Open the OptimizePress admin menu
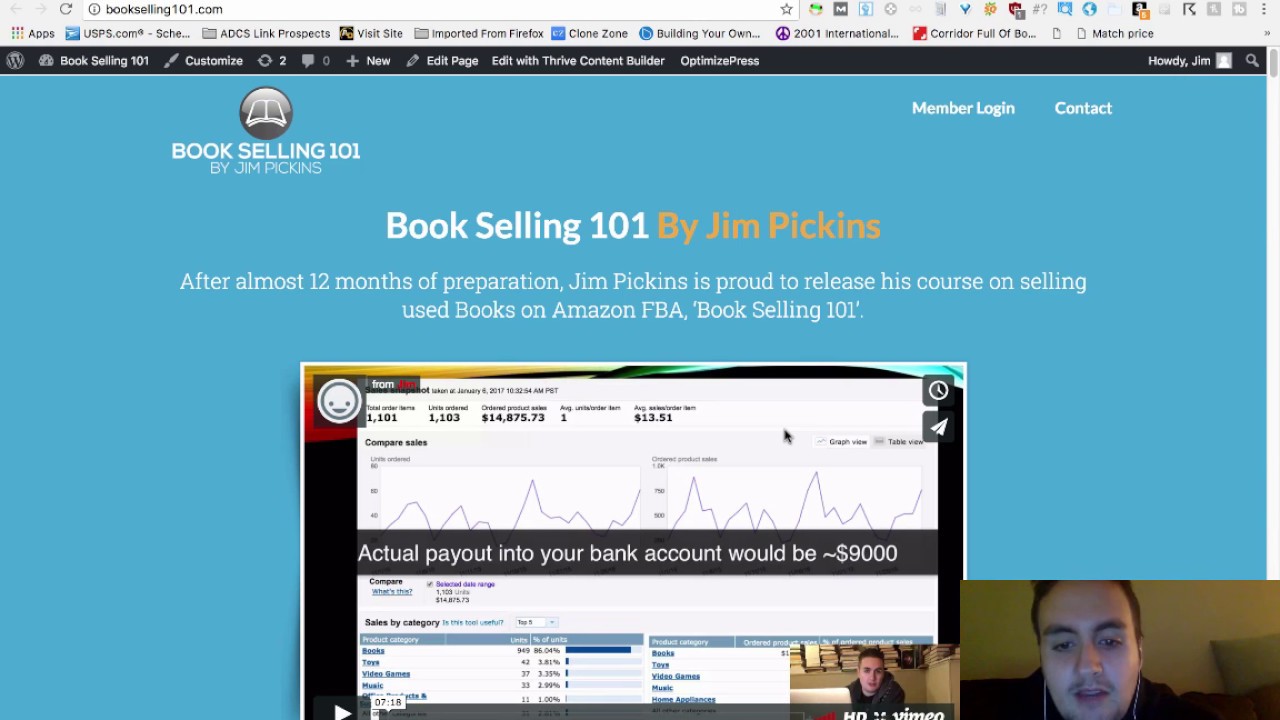The height and width of the screenshot is (720, 1280). pyautogui.click(x=720, y=61)
